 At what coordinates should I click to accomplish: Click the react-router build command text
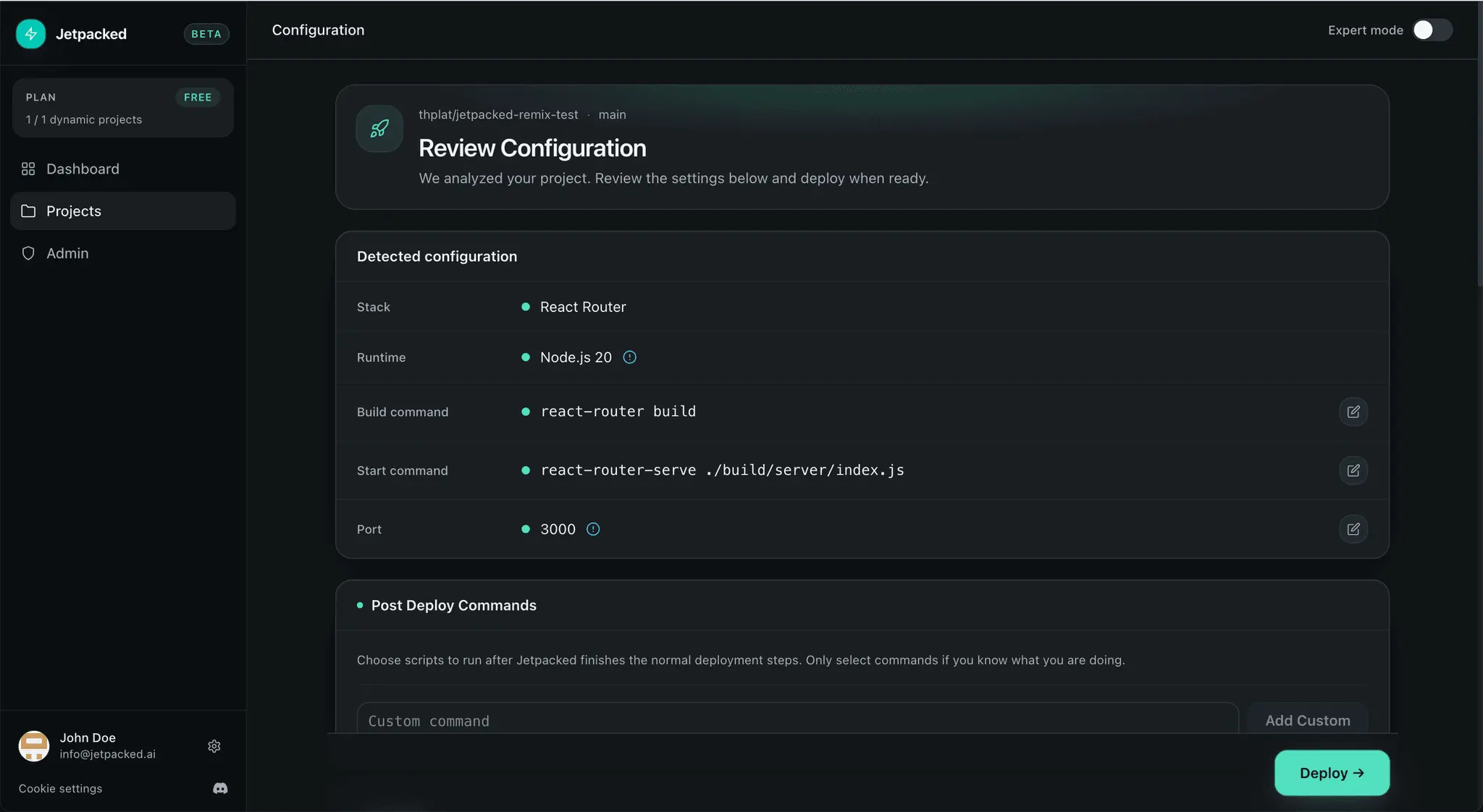[x=618, y=412]
